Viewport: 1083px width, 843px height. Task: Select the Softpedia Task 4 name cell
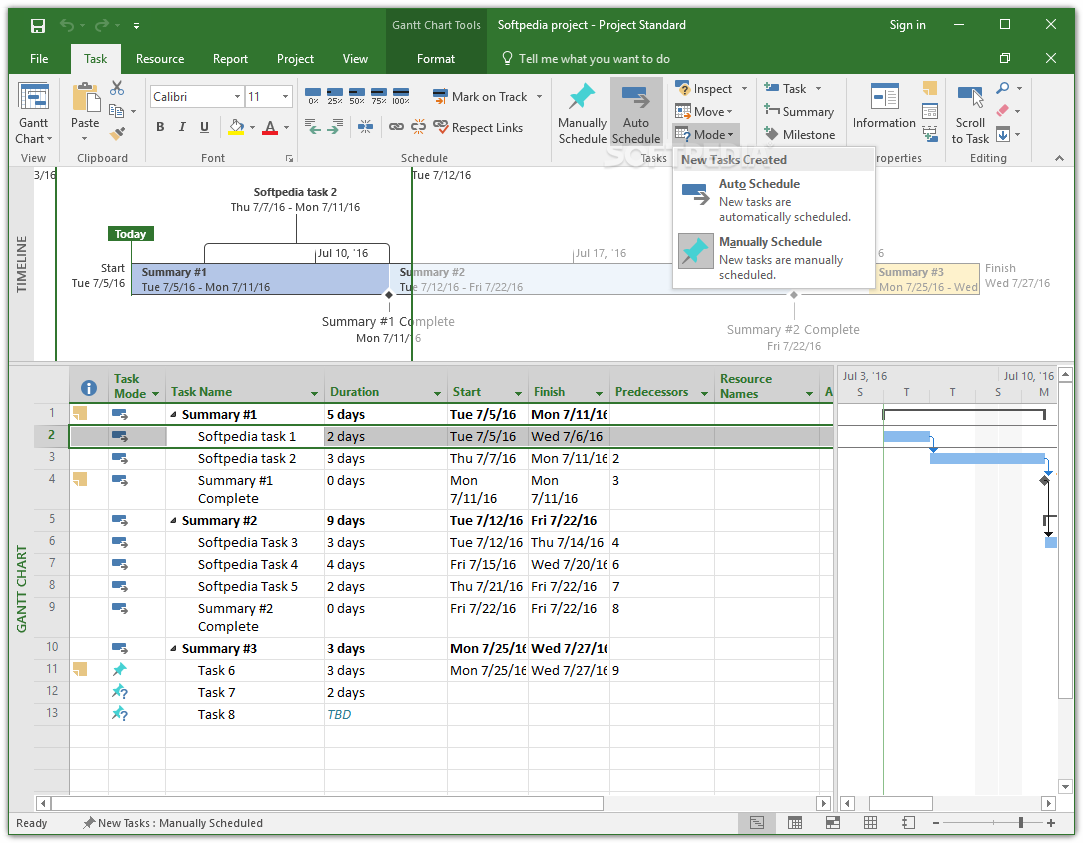pyautogui.click(x=245, y=565)
